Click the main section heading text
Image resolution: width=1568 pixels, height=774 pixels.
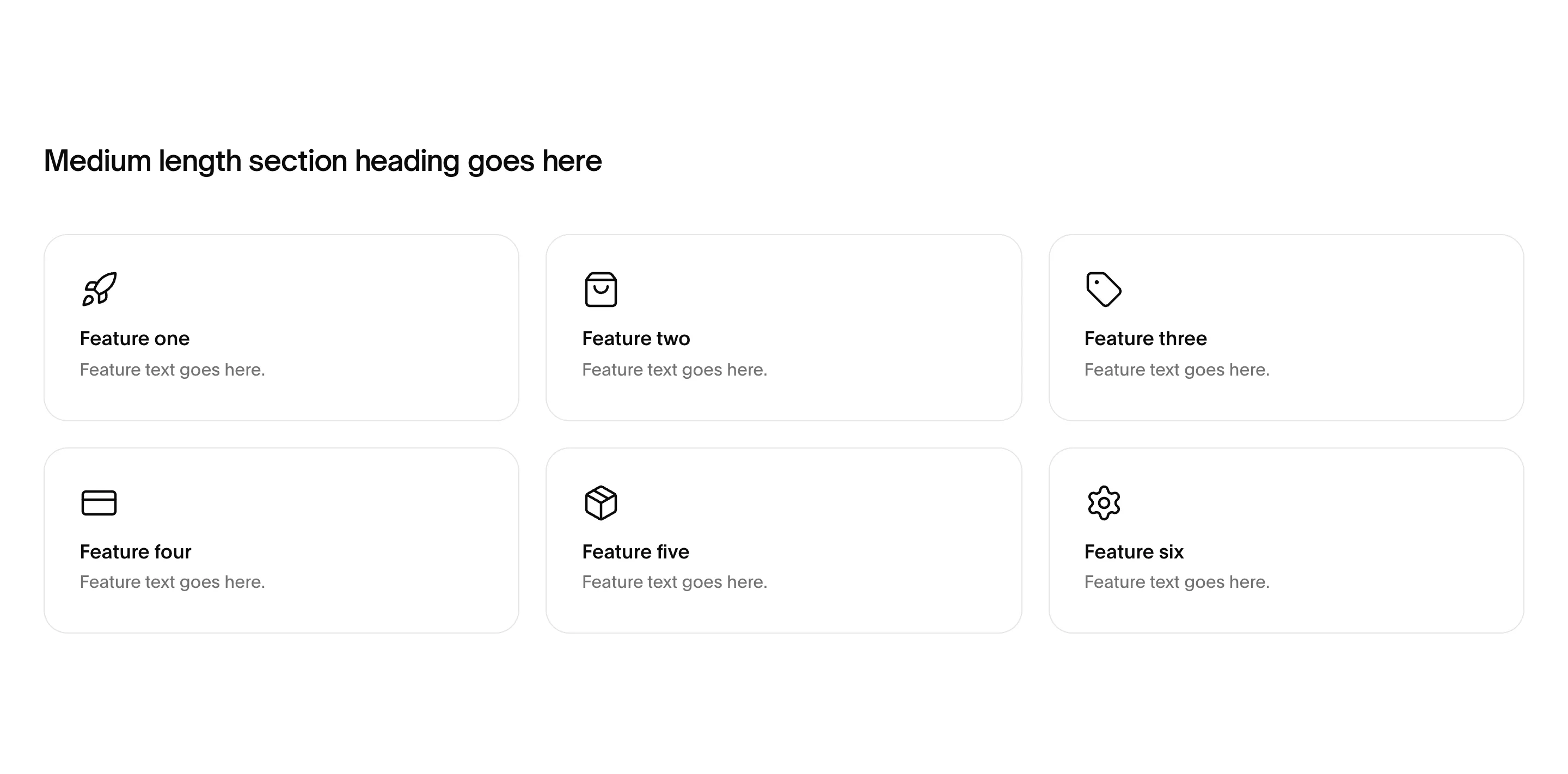(323, 162)
